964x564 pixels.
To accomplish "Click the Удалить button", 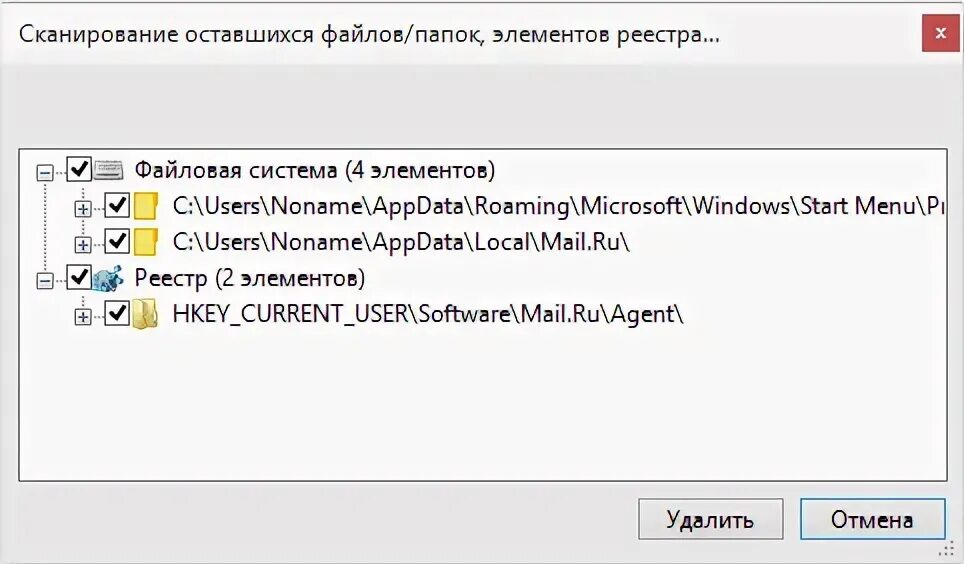I will (x=710, y=519).
